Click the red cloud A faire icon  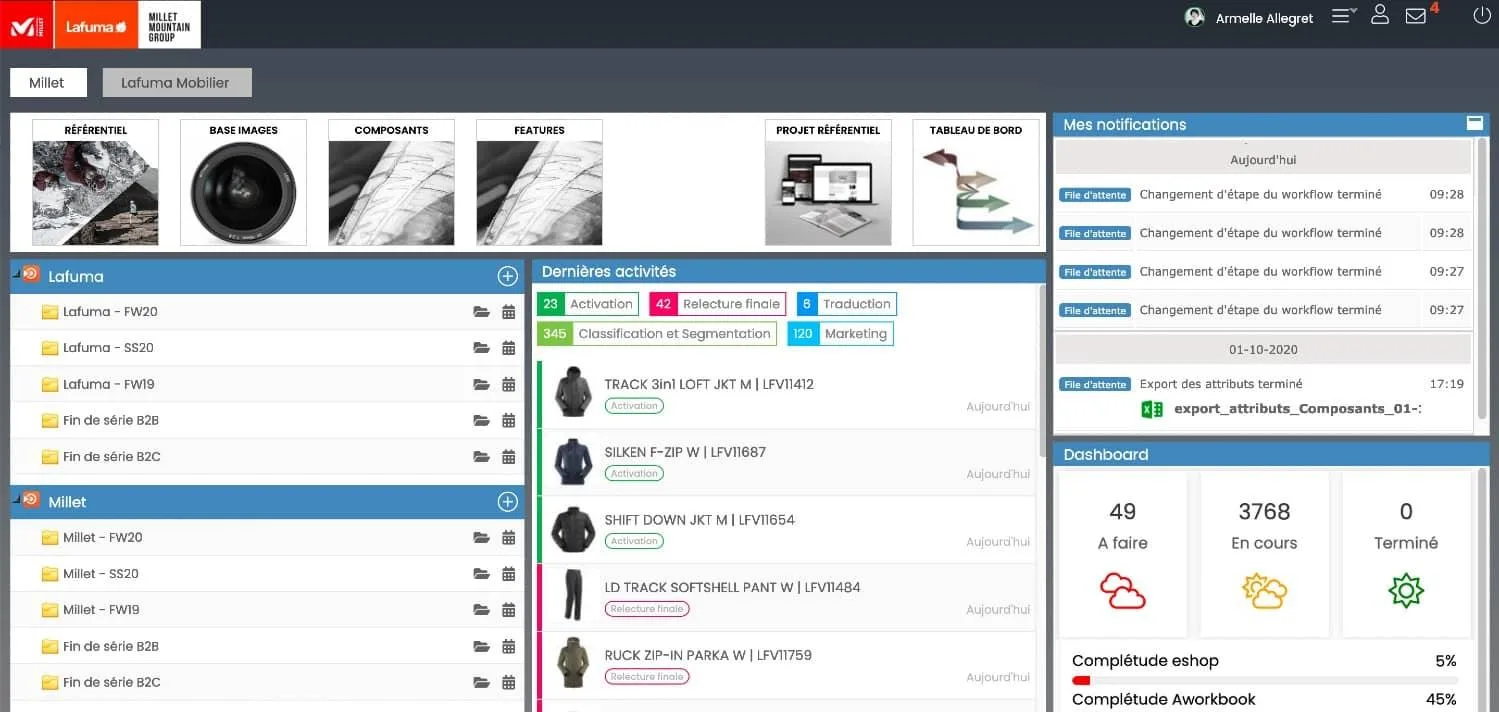[x=1122, y=591]
